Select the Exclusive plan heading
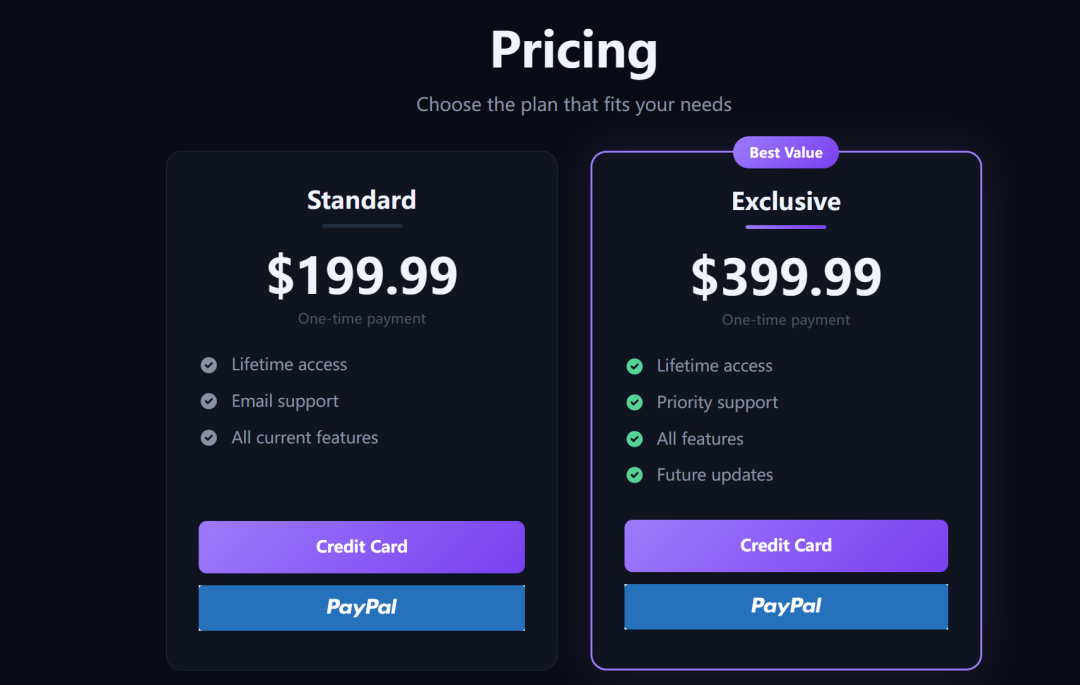This screenshot has width=1080, height=685. [786, 202]
